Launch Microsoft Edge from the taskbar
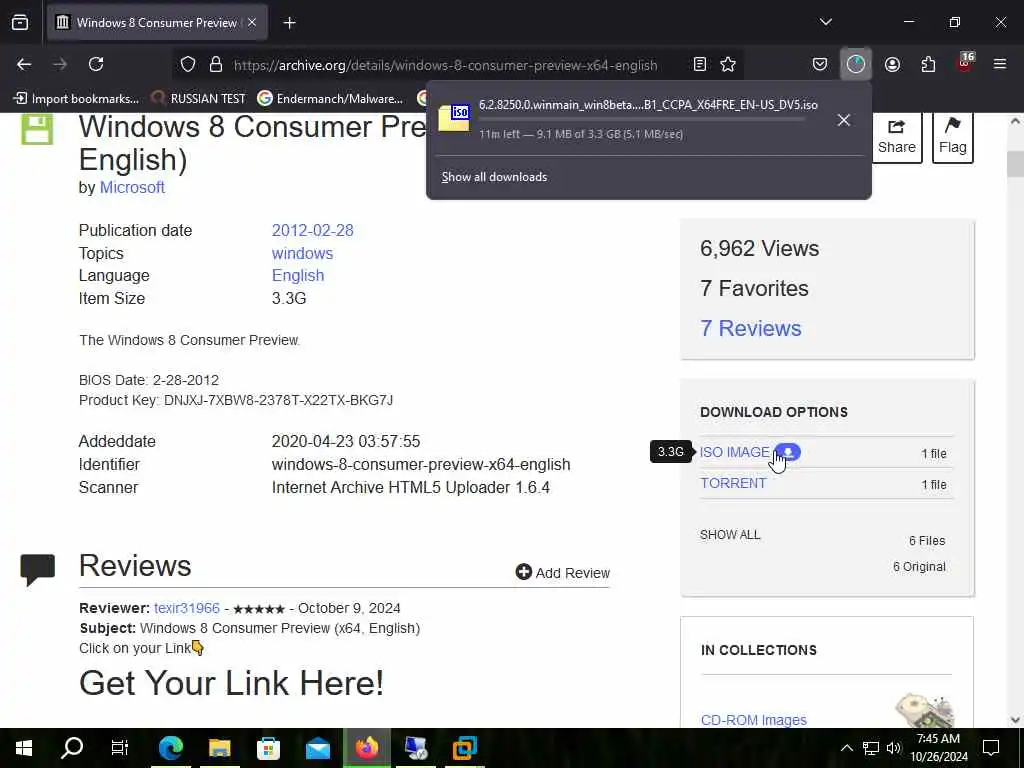The image size is (1024, 768). pyautogui.click(x=170, y=748)
